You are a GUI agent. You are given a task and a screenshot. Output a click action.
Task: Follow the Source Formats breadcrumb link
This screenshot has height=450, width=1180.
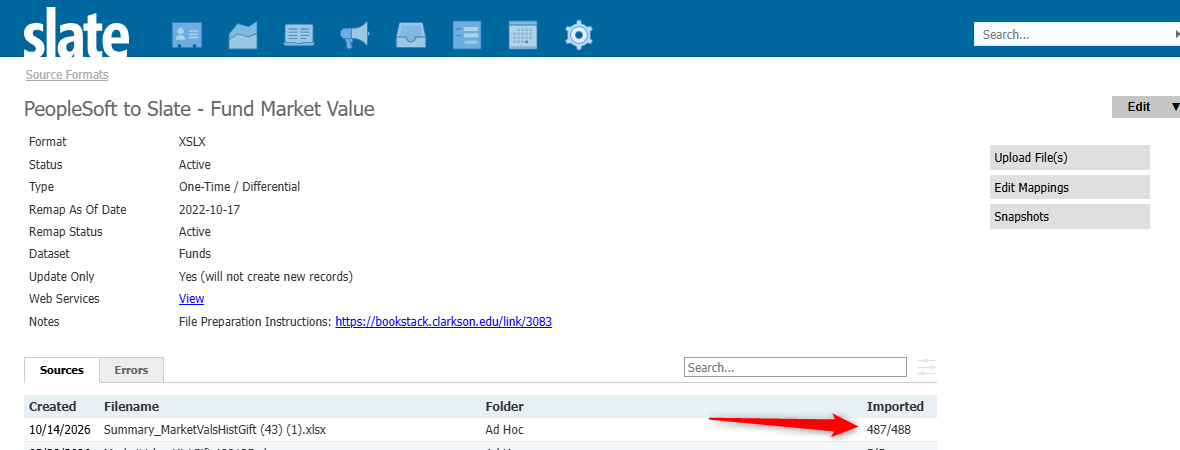click(67, 75)
